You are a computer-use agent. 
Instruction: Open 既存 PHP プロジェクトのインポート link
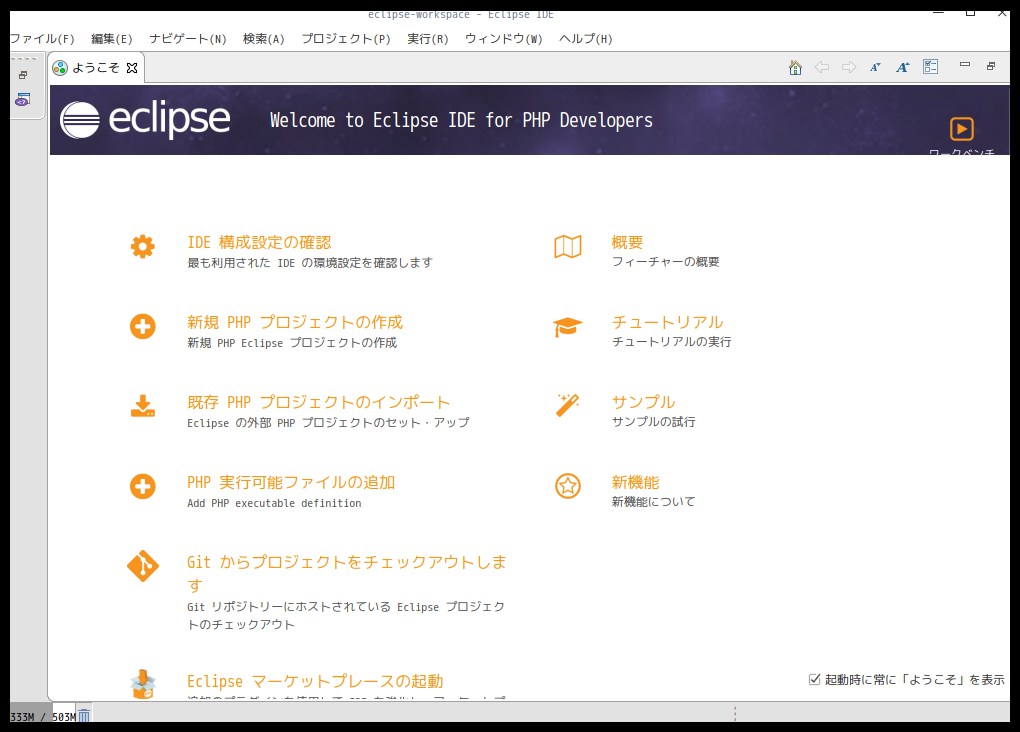tap(319, 403)
